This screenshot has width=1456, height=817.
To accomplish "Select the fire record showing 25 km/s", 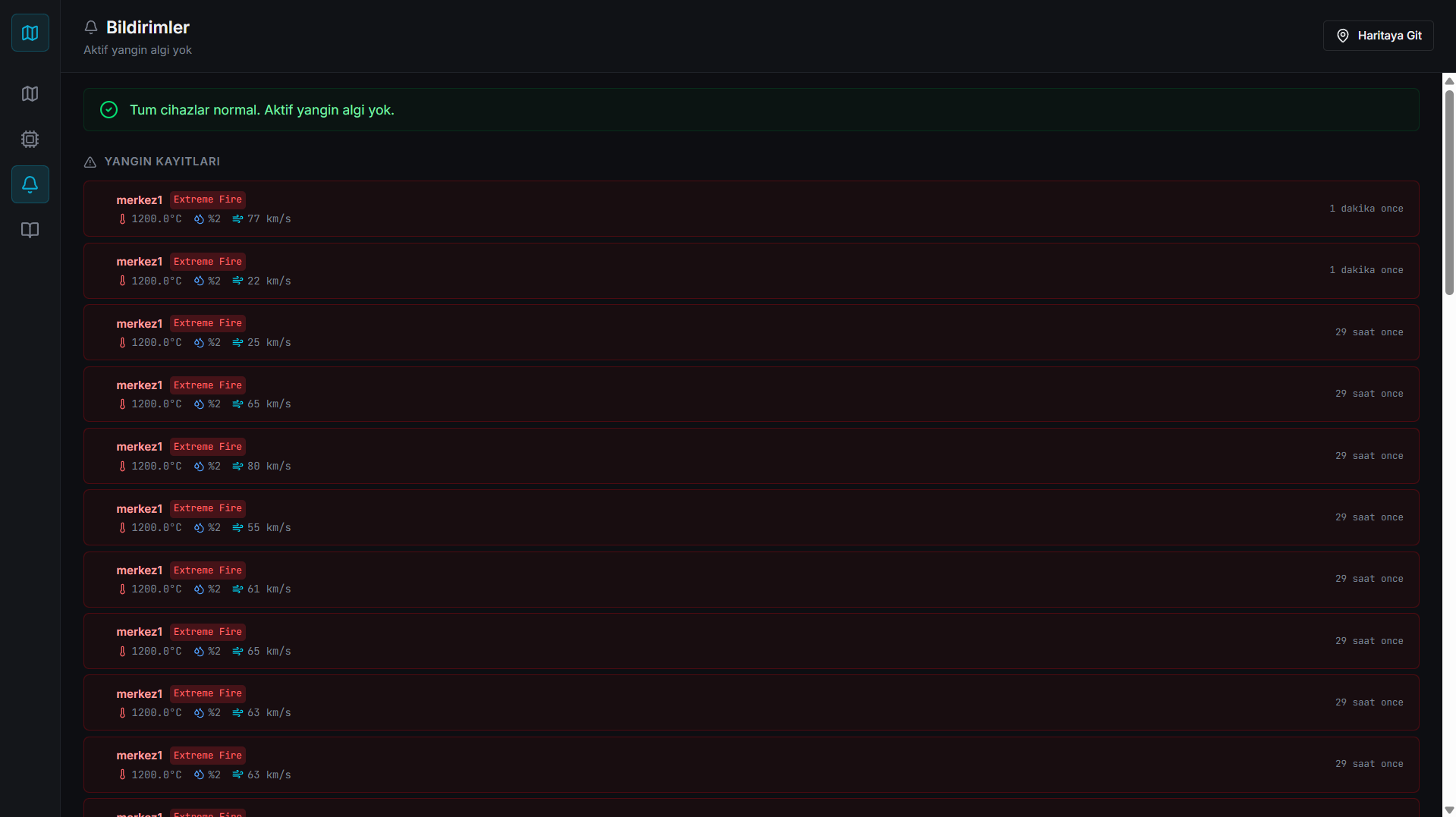I will (751, 332).
